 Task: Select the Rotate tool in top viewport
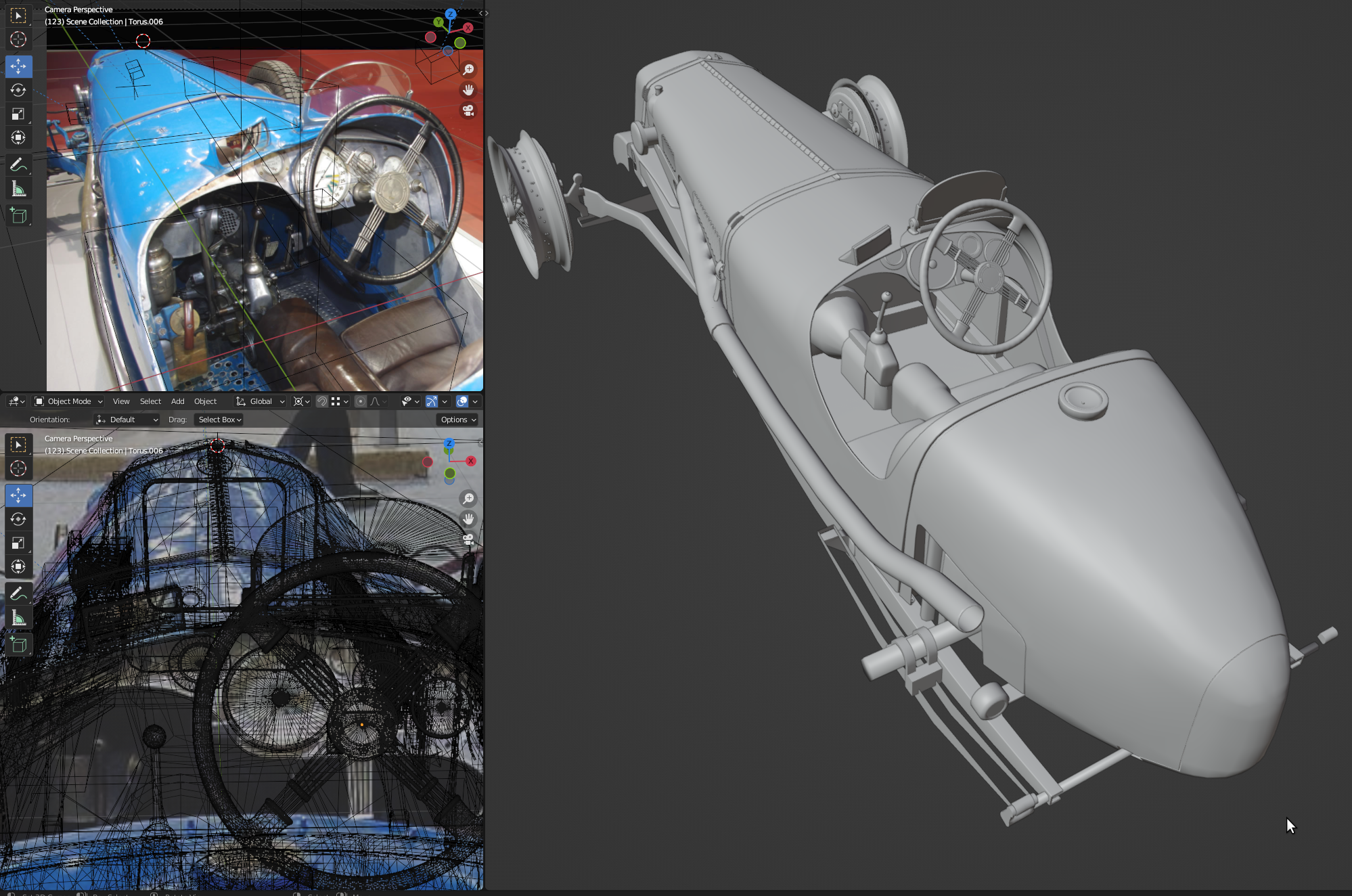(18, 90)
